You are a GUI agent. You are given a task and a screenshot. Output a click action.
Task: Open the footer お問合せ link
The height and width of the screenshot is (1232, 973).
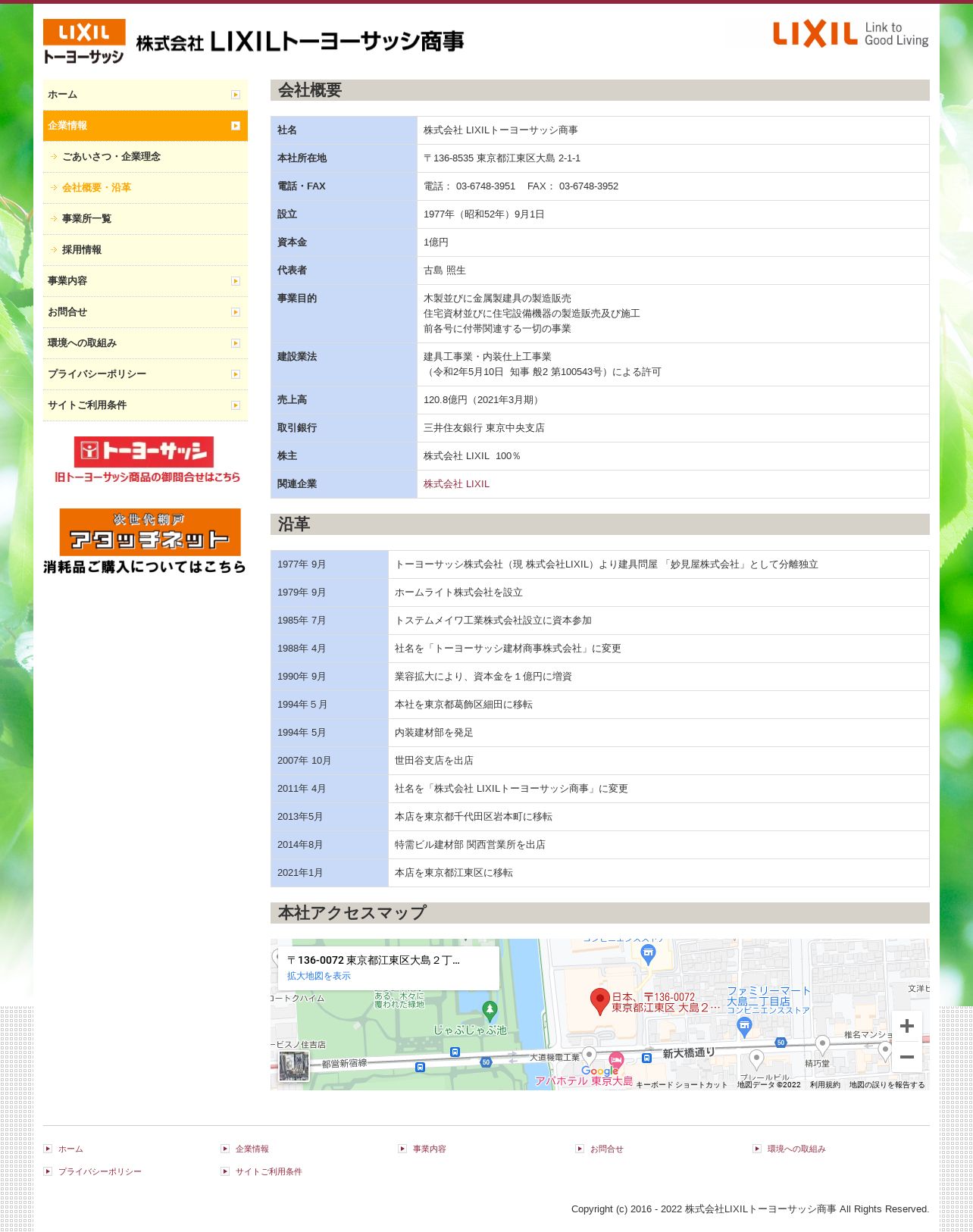607,1149
